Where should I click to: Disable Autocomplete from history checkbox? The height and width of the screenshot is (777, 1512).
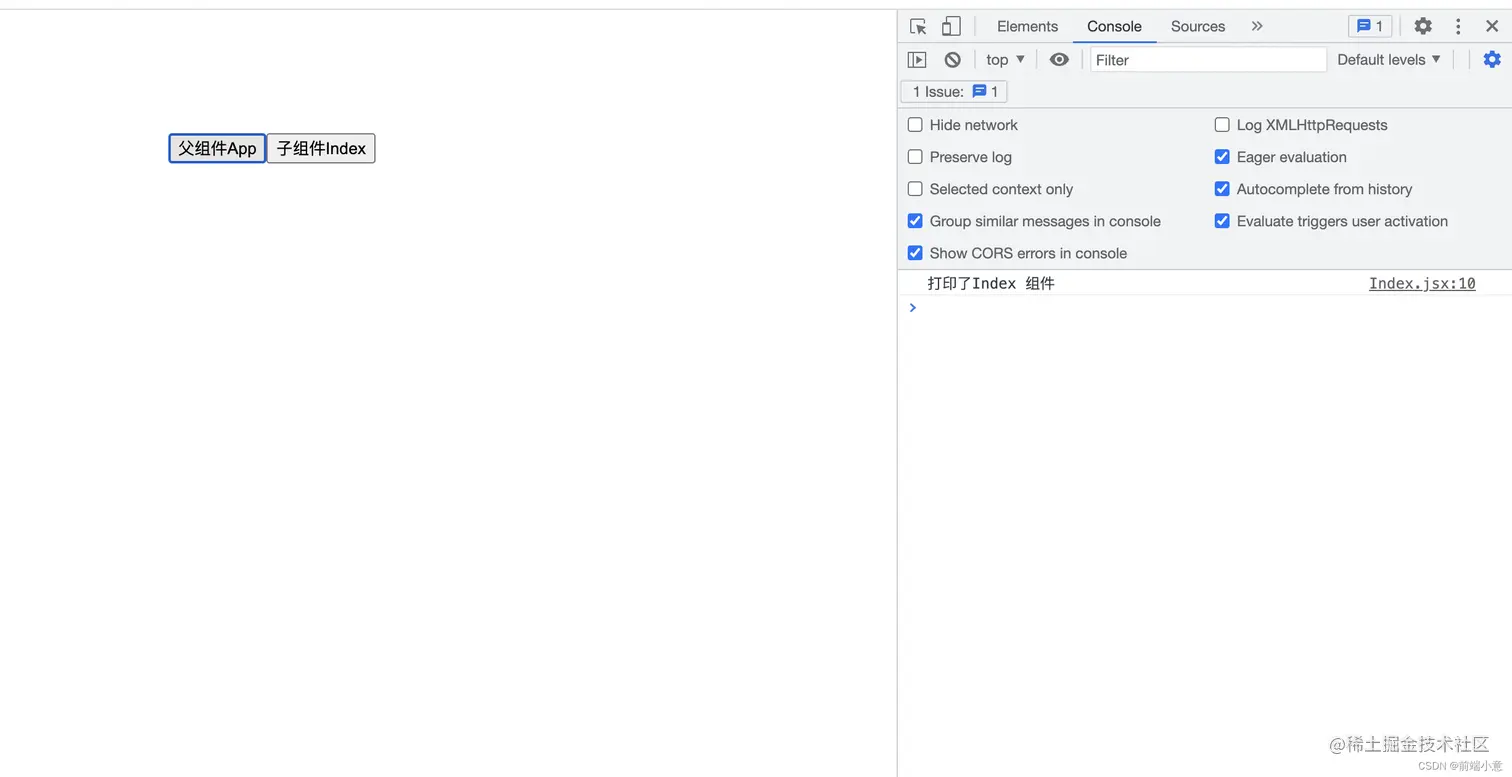[1222, 189]
